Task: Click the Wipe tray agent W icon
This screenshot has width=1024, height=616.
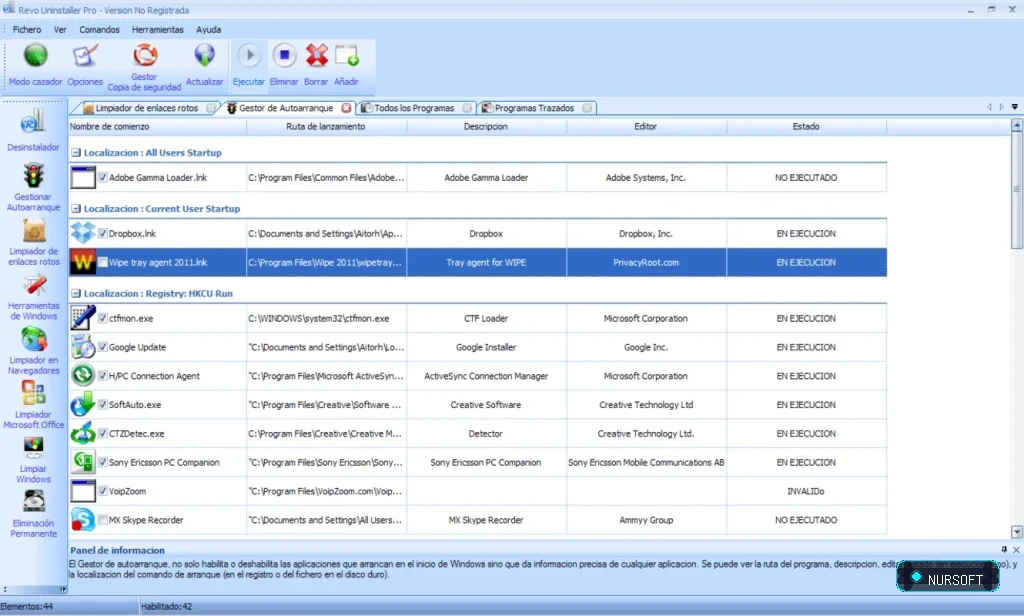Action: point(83,262)
